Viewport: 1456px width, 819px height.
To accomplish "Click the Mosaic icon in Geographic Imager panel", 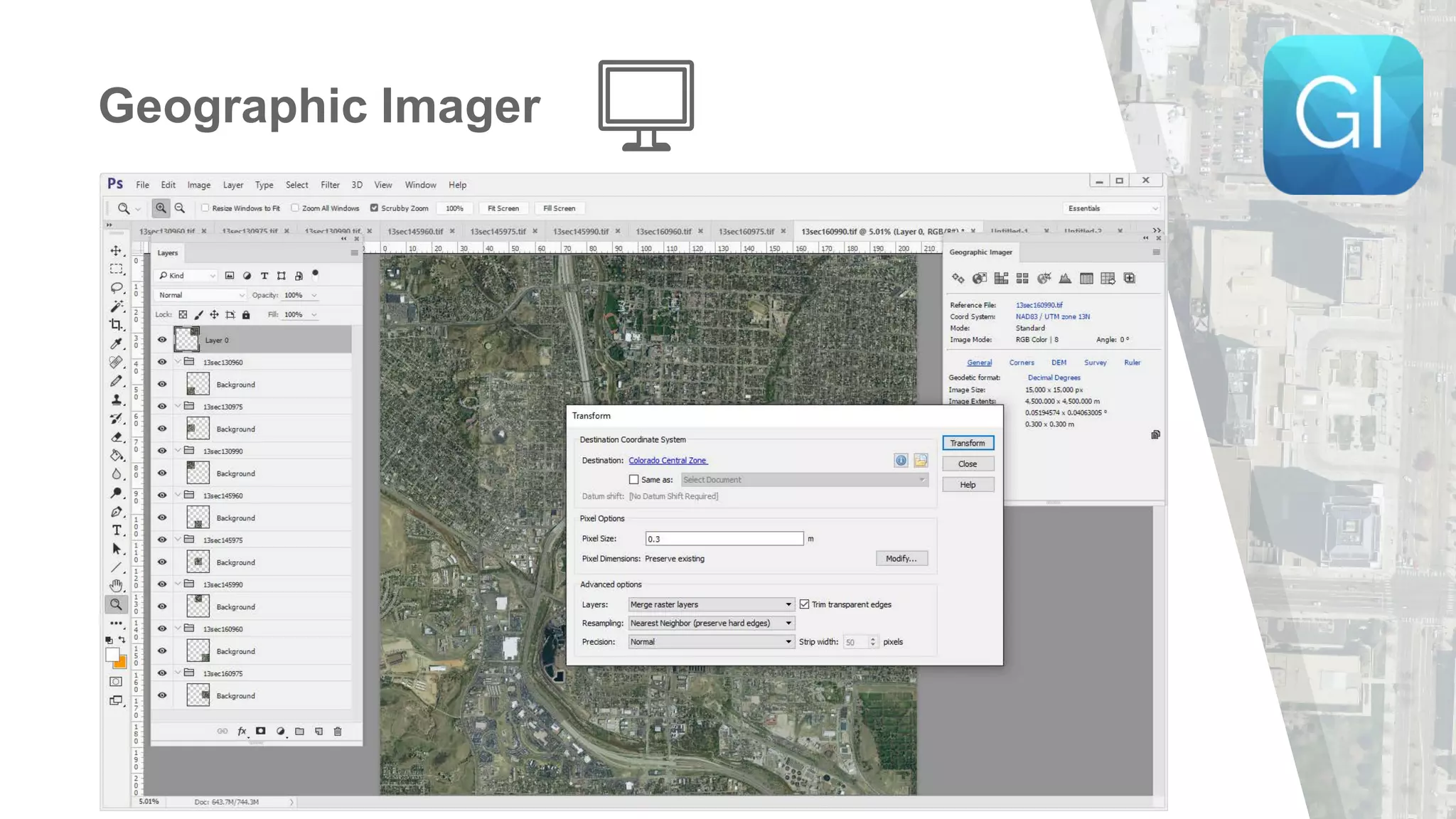I will point(1001,278).
